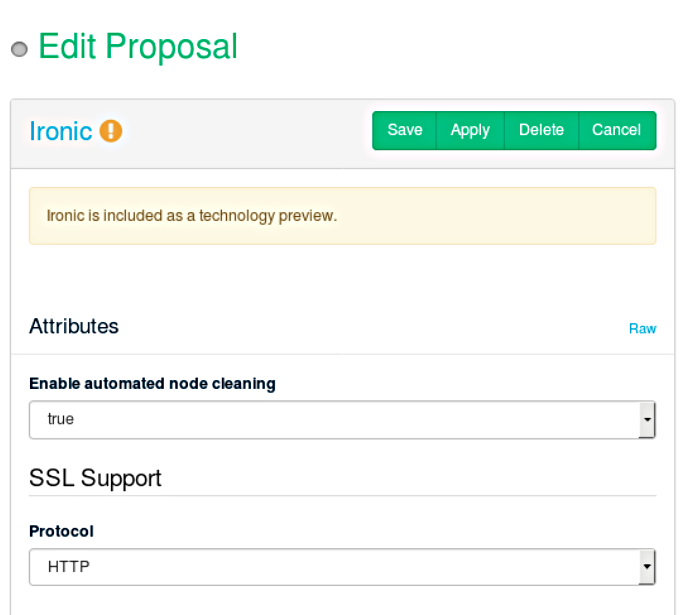Click the orange warning icon next to Ironic
The image size is (686, 615).
coord(111,131)
